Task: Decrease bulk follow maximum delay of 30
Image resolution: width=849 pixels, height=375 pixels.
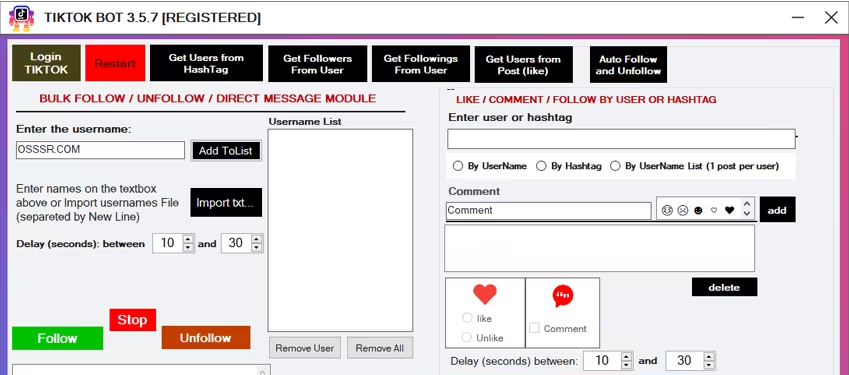Action: tap(257, 247)
